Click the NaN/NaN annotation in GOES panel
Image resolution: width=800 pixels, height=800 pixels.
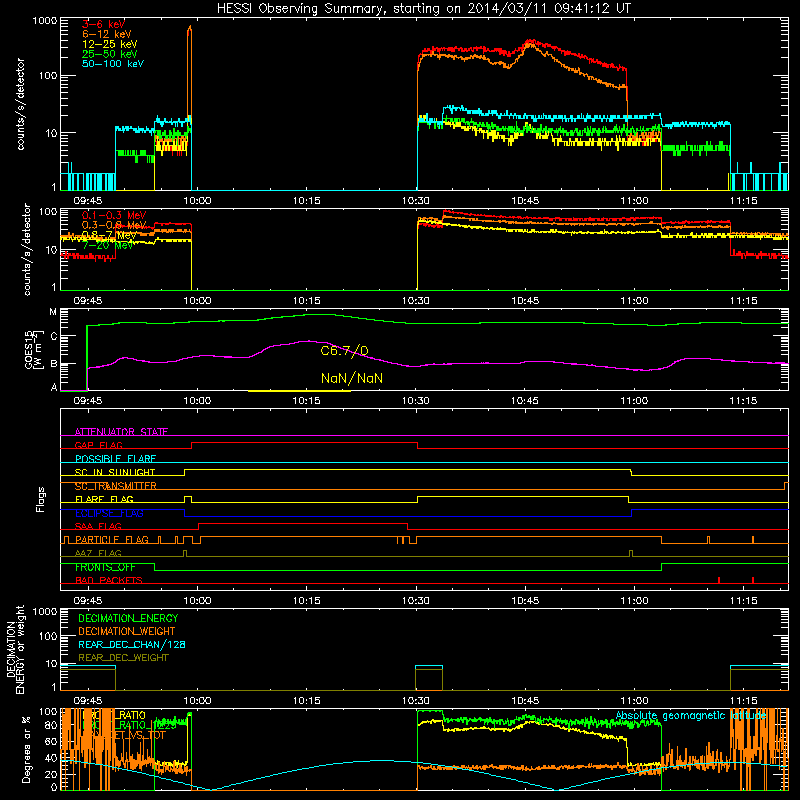(352, 378)
